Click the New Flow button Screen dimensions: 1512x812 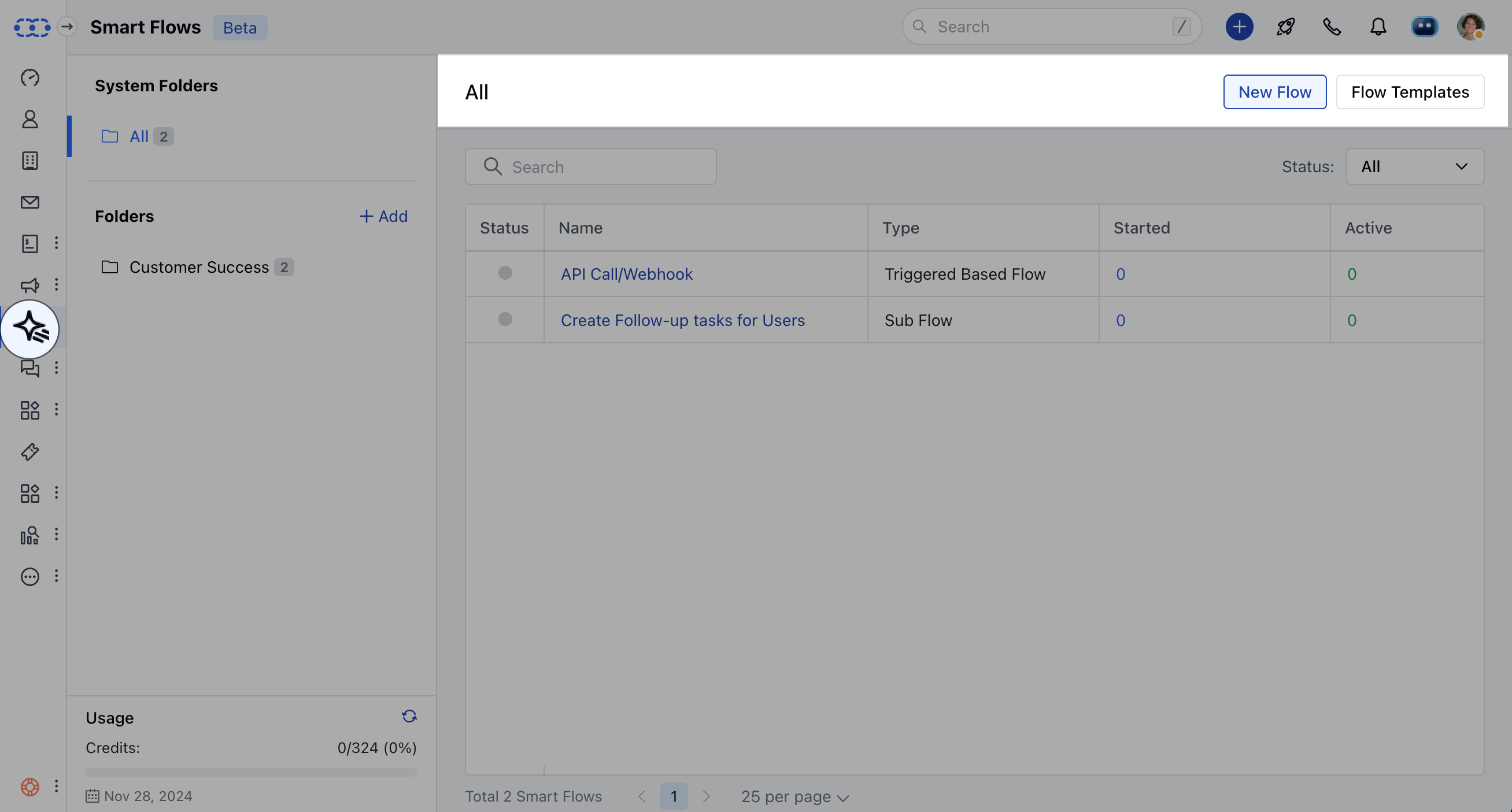coord(1274,92)
